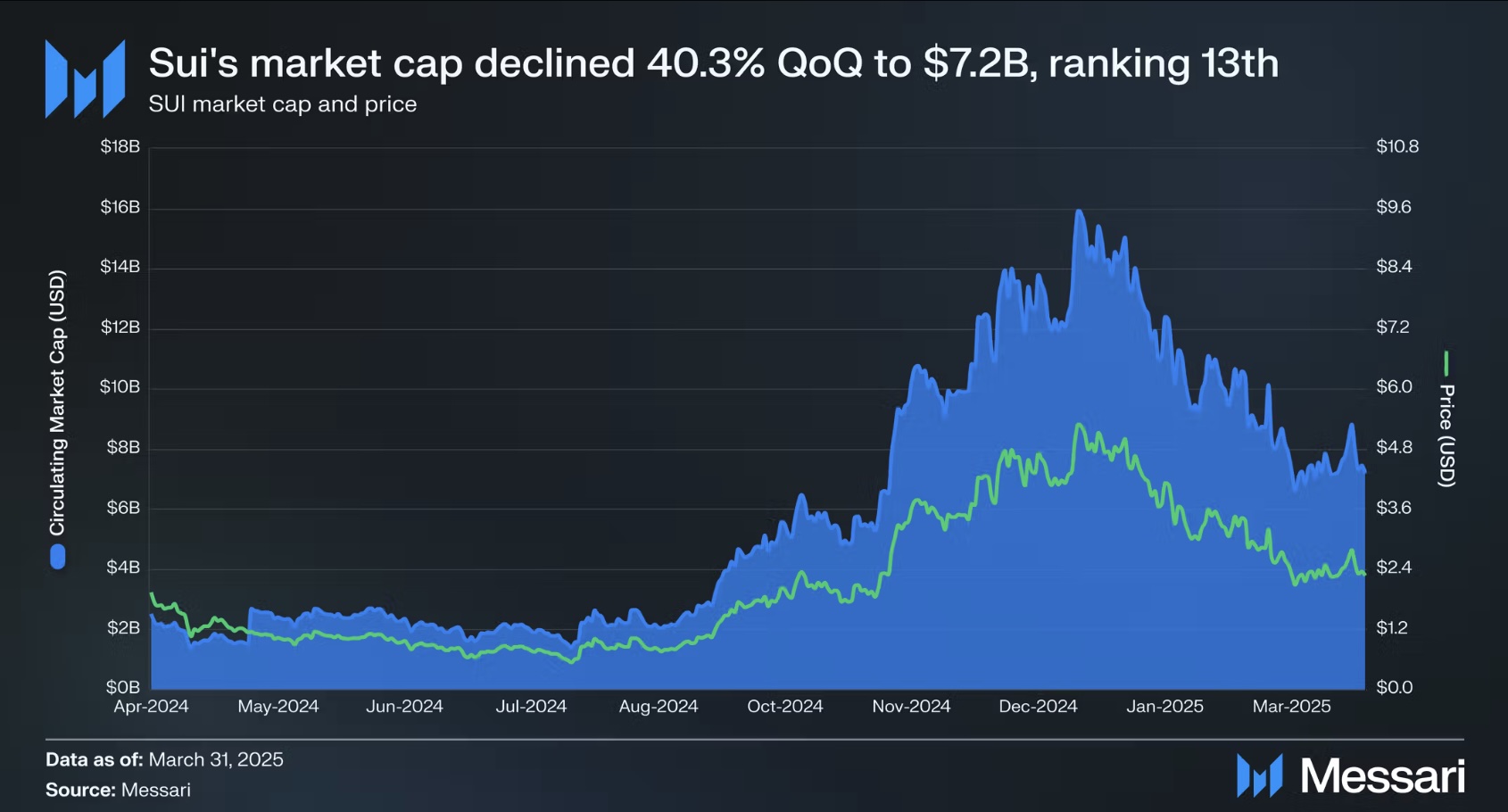This screenshot has width=1508, height=812.
Task: Click the '$2B' left axis value
Action: click(124, 628)
